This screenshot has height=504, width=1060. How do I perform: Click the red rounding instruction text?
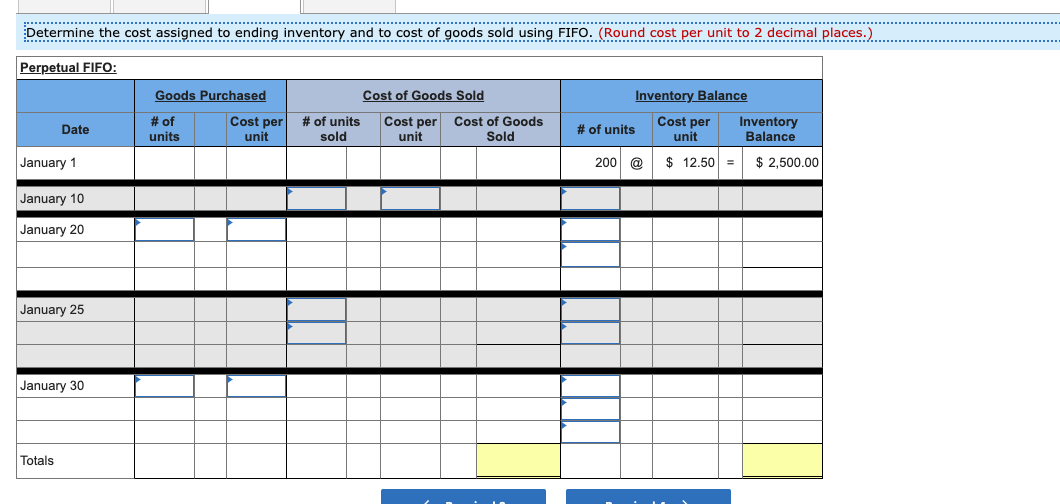736,32
